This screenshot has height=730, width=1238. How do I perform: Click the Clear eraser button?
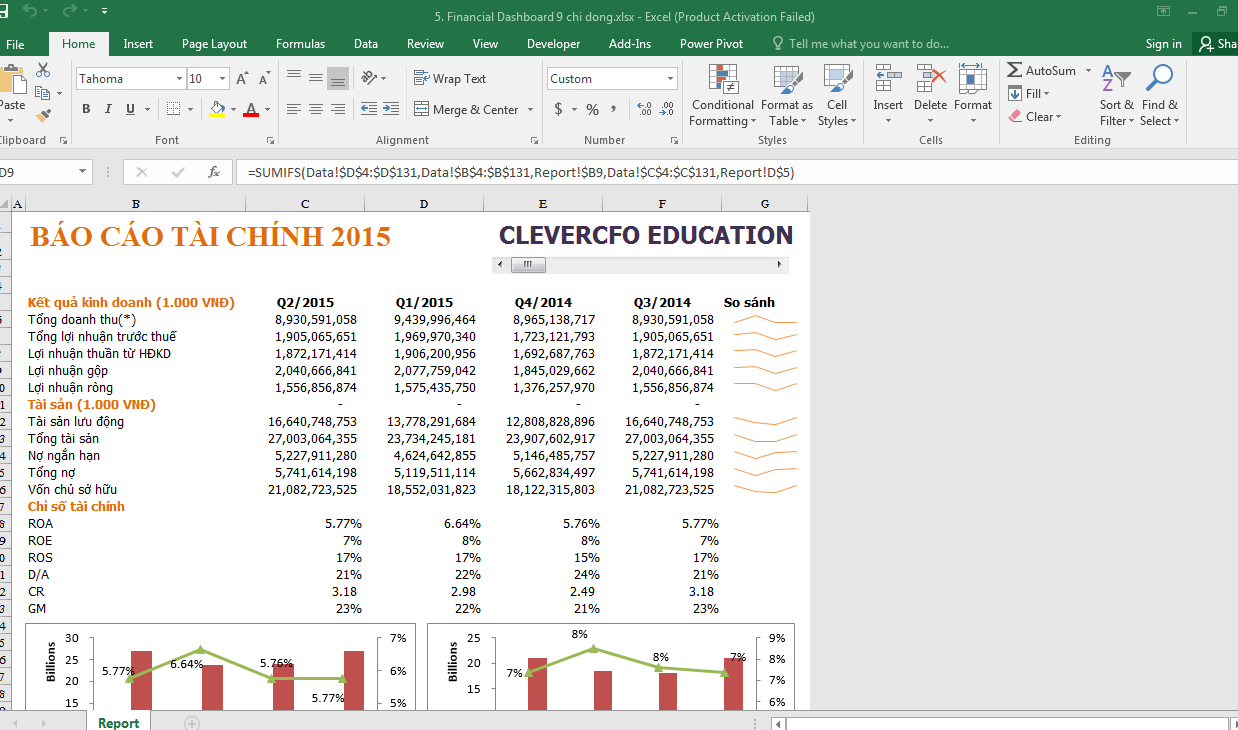pos(1034,116)
